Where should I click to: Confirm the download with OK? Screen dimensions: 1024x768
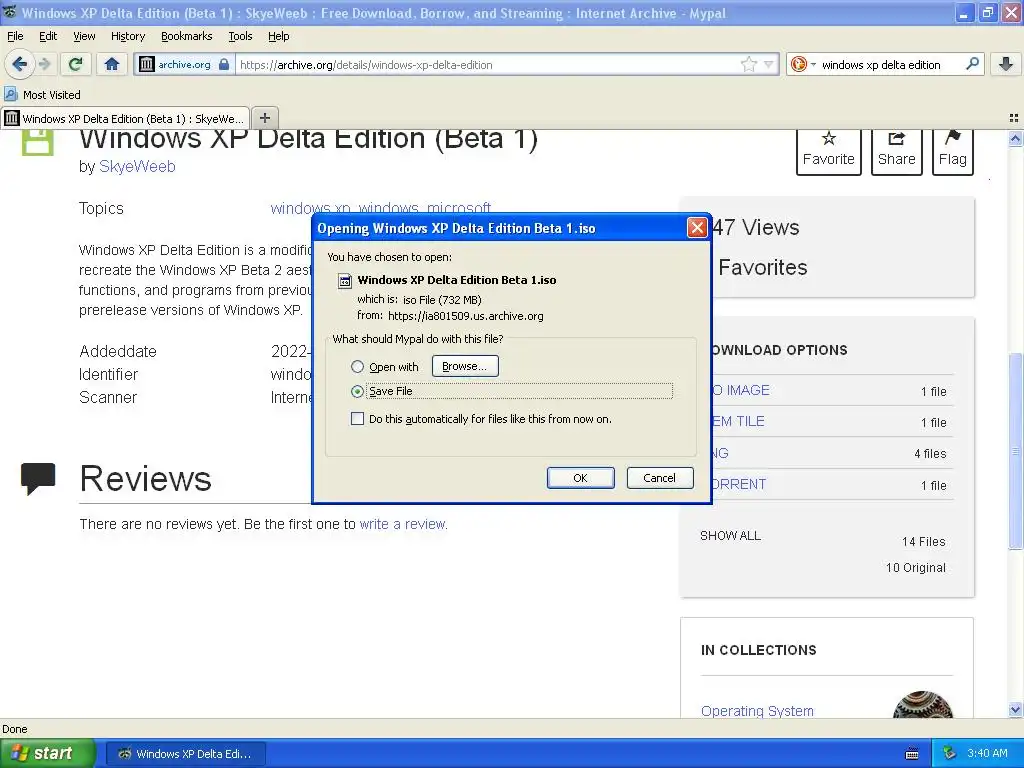pyautogui.click(x=580, y=477)
